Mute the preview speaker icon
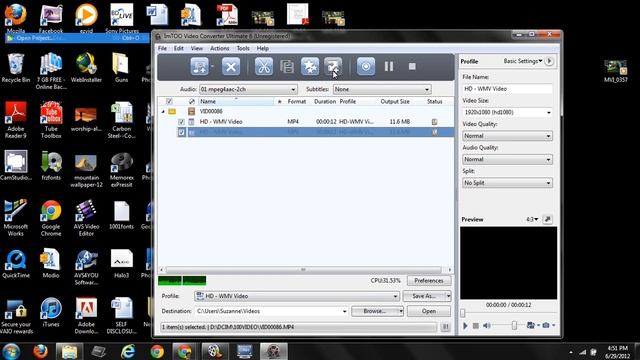640x360 pixels. 487,326
